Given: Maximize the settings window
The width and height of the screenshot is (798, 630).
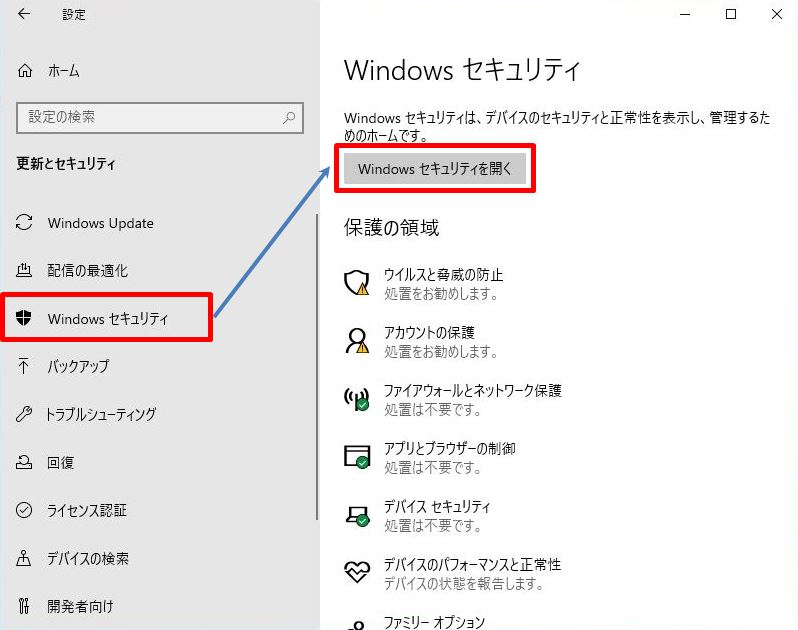Looking at the screenshot, I should click(730, 14).
